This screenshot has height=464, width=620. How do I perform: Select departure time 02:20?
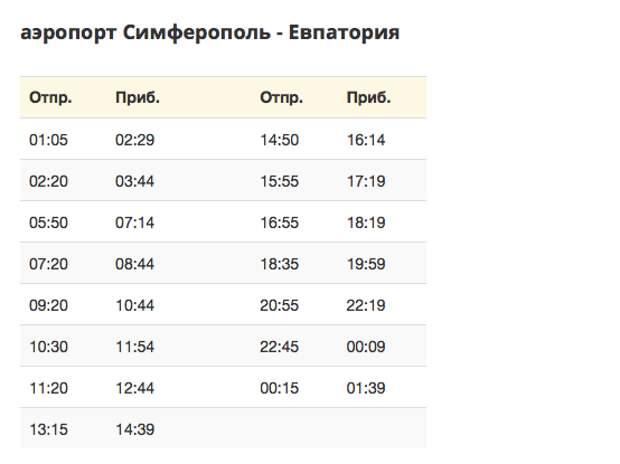[48, 181]
